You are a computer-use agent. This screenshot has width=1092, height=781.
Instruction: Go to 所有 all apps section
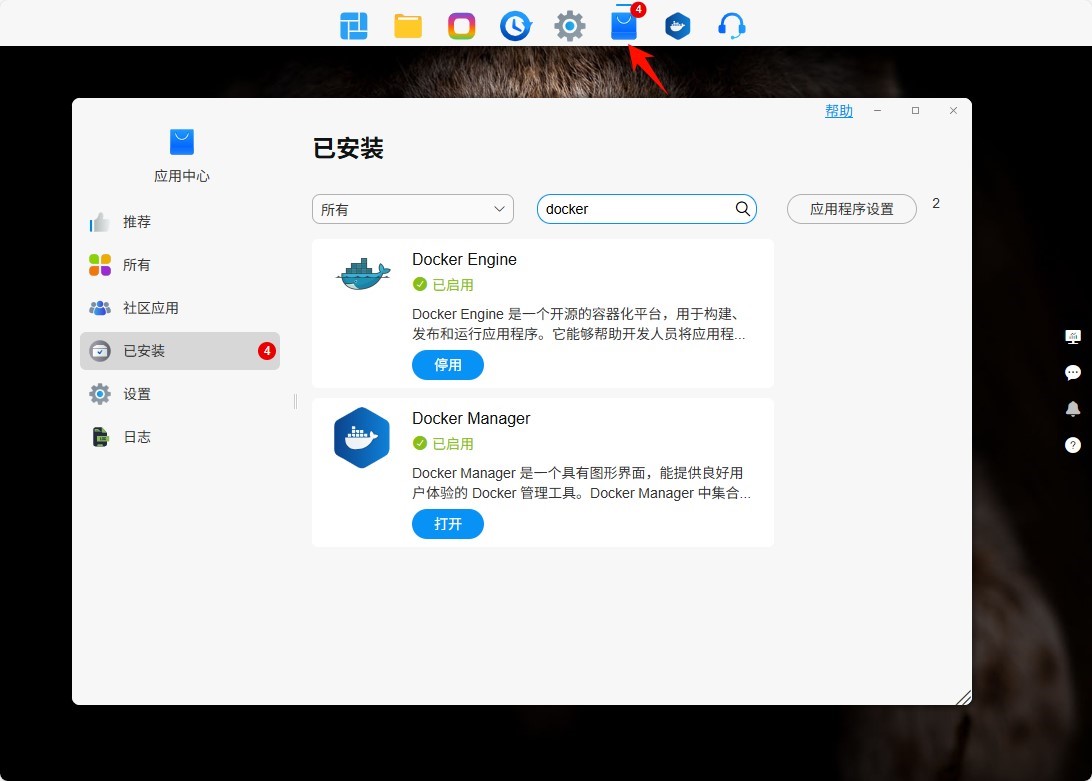click(x=180, y=265)
